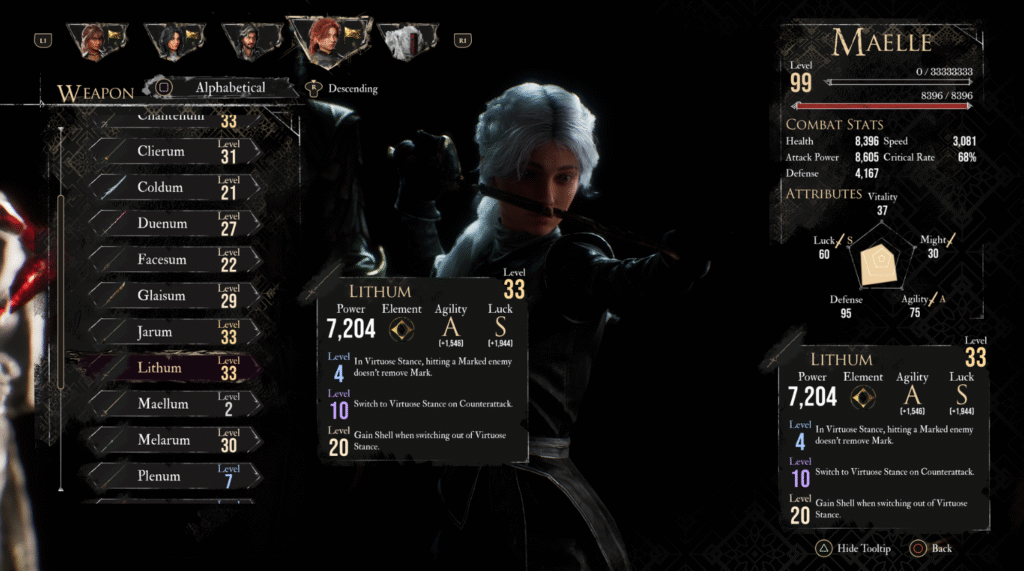Click the square sort button icon
Screen dimensions: 1024x571
pos(163,87)
